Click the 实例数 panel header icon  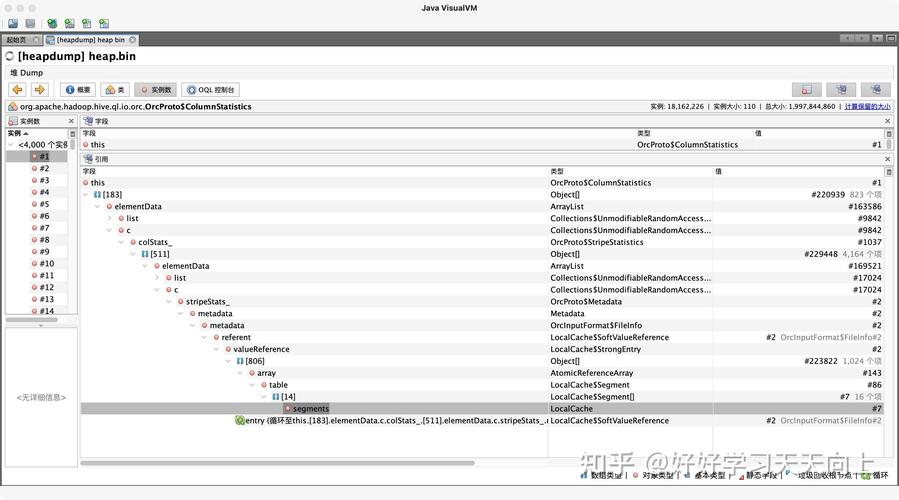coord(13,121)
